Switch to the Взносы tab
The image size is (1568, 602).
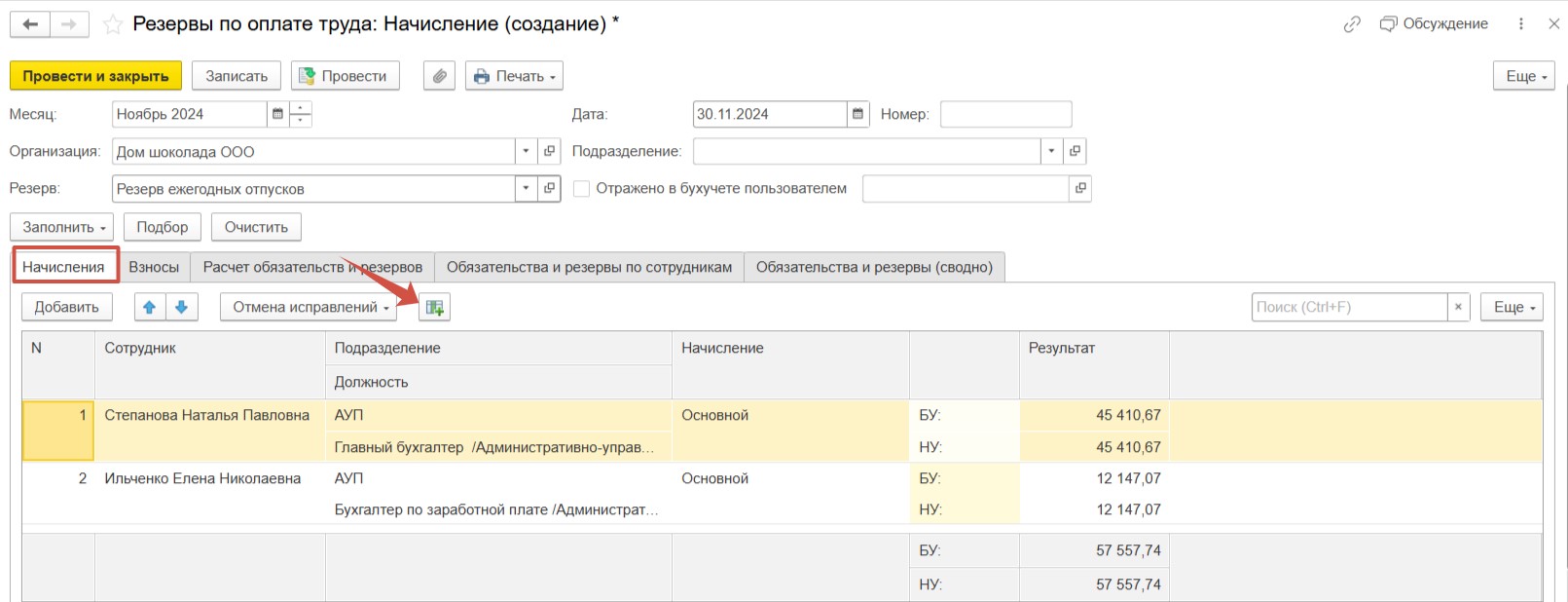[154, 267]
